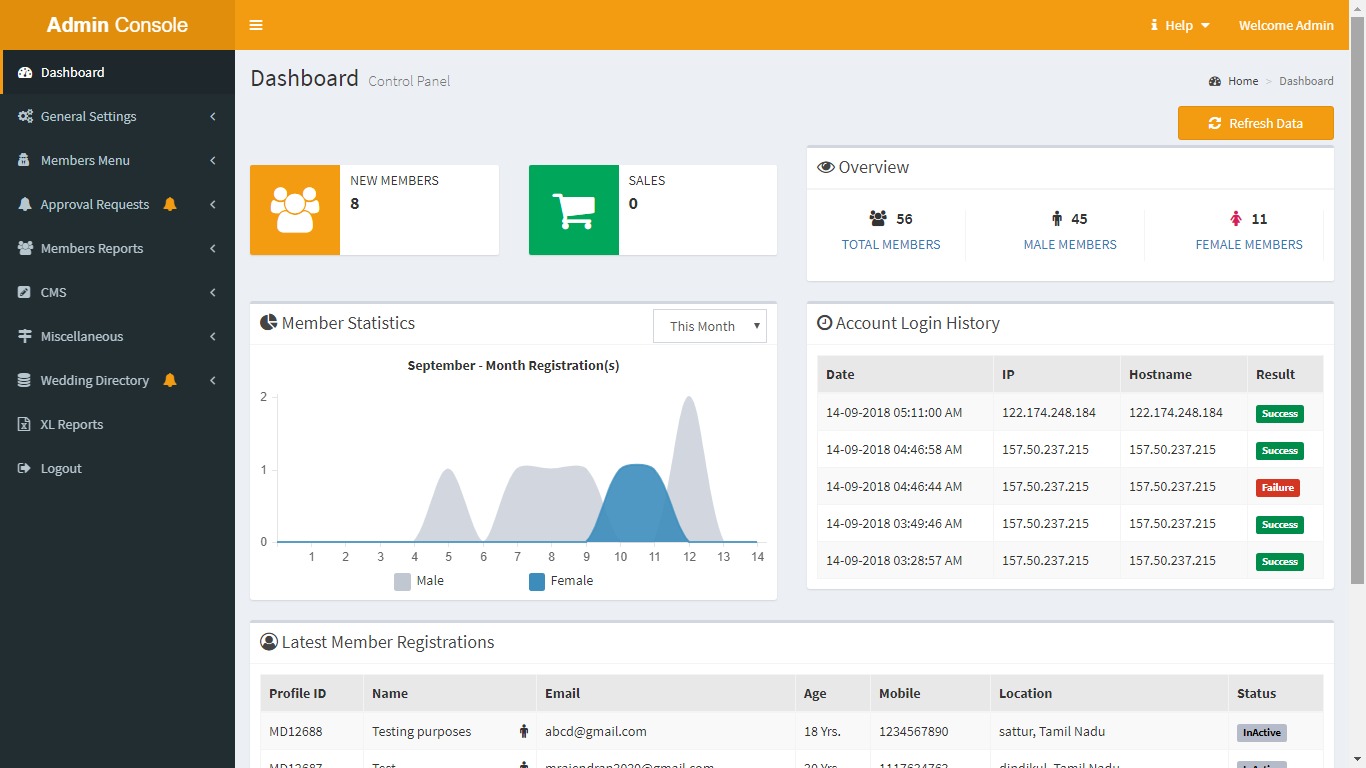Toggle Female series via chart legend
The image size is (1366, 768).
coord(537,581)
